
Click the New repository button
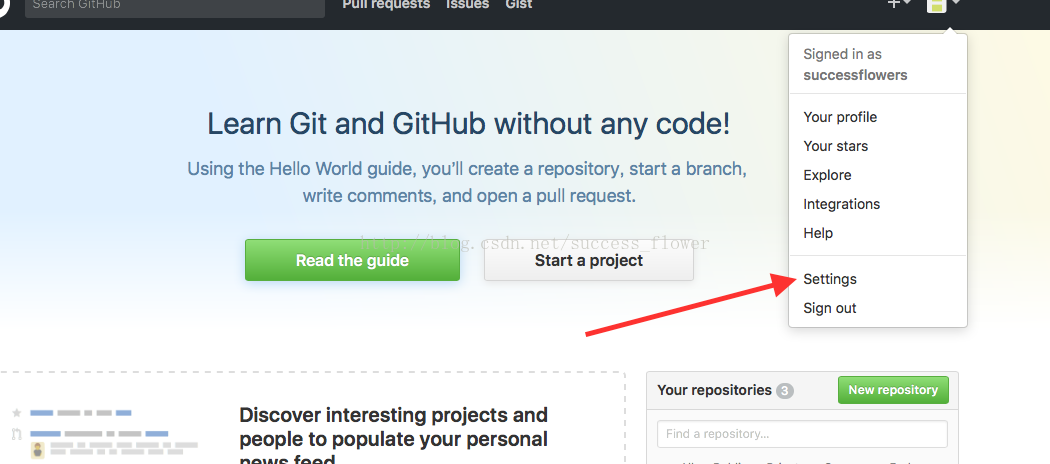(893, 390)
